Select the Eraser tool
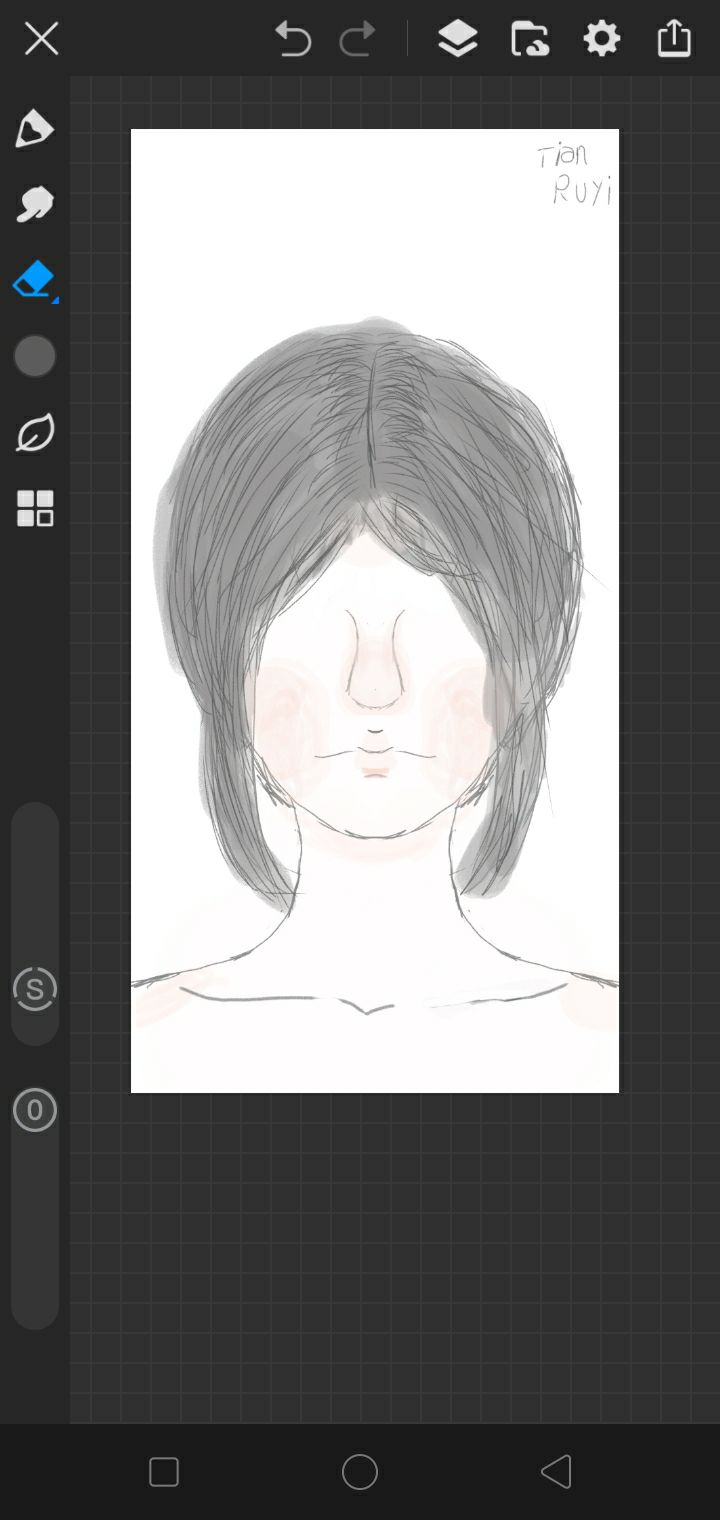The width and height of the screenshot is (720, 1520). point(34,280)
